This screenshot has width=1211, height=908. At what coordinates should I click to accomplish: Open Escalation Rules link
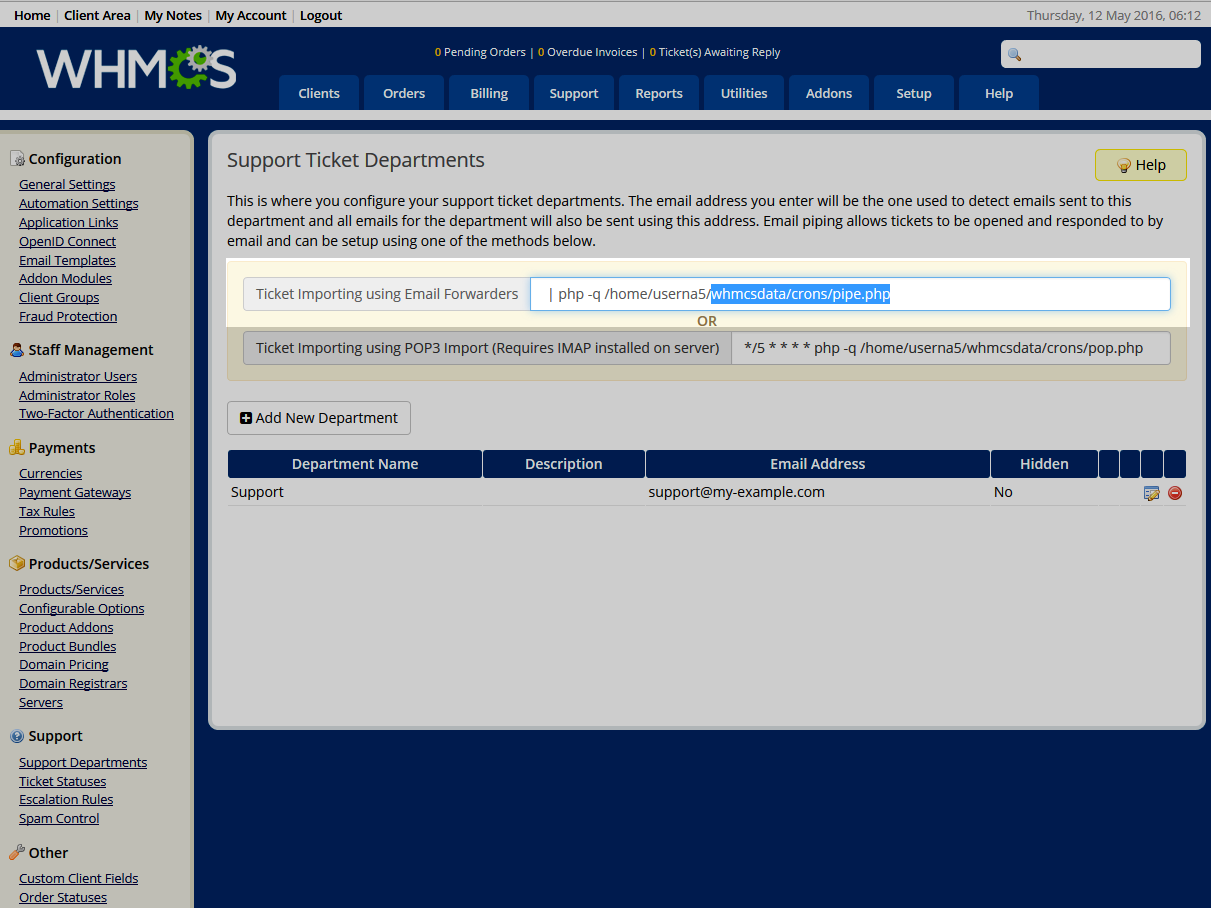[66, 799]
